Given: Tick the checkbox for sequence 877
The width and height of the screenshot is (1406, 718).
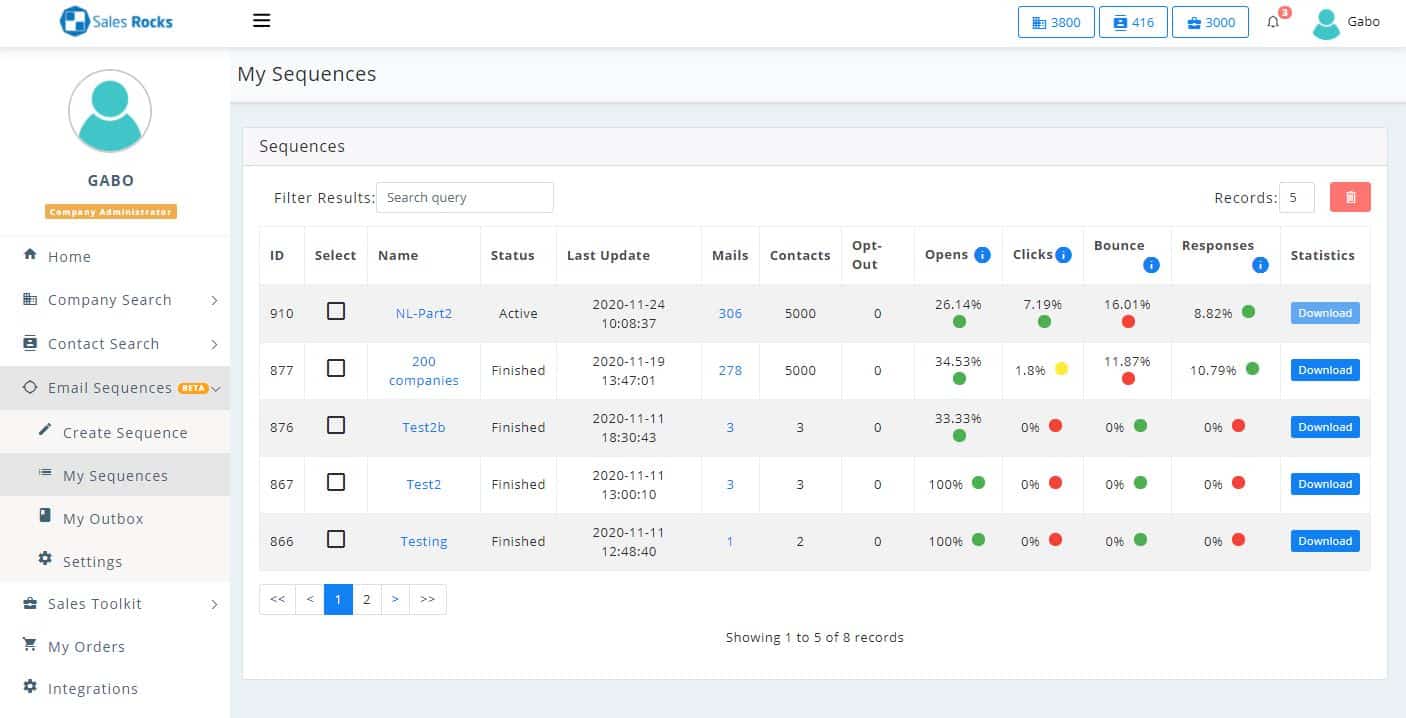Looking at the screenshot, I should 336,368.
